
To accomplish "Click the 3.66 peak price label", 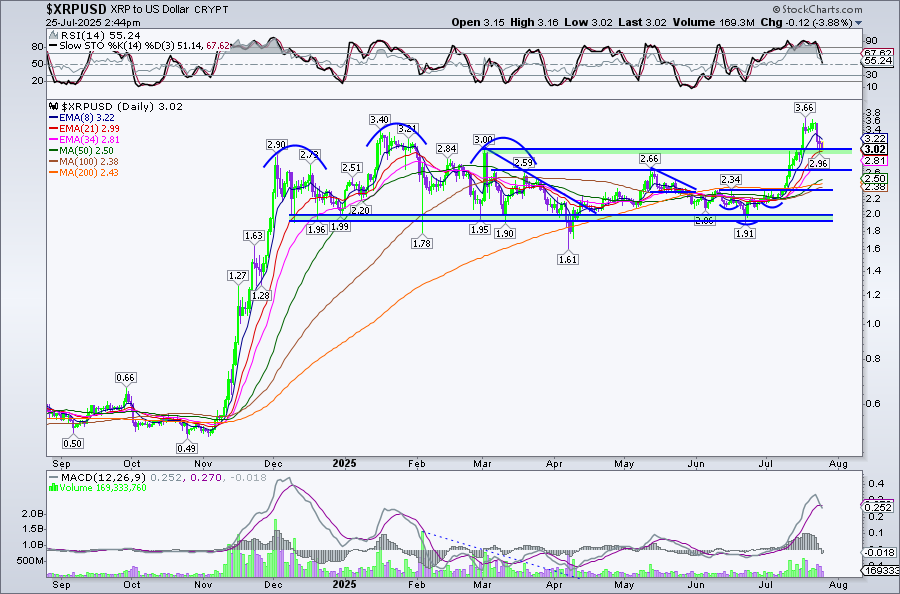I will [805, 107].
